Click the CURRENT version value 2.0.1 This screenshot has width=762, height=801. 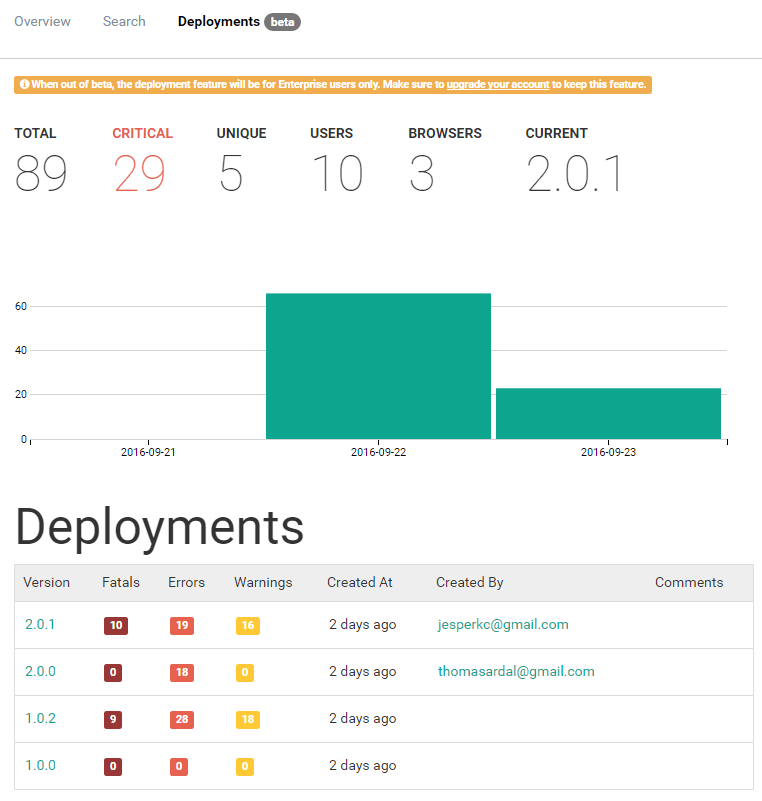(x=574, y=174)
